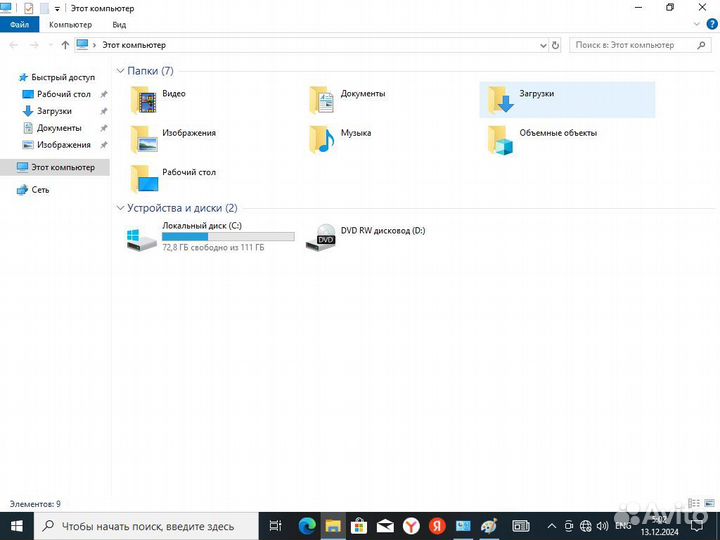Select Рабочий стол in the sidebar
This screenshot has height=540, width=720.
64,94
